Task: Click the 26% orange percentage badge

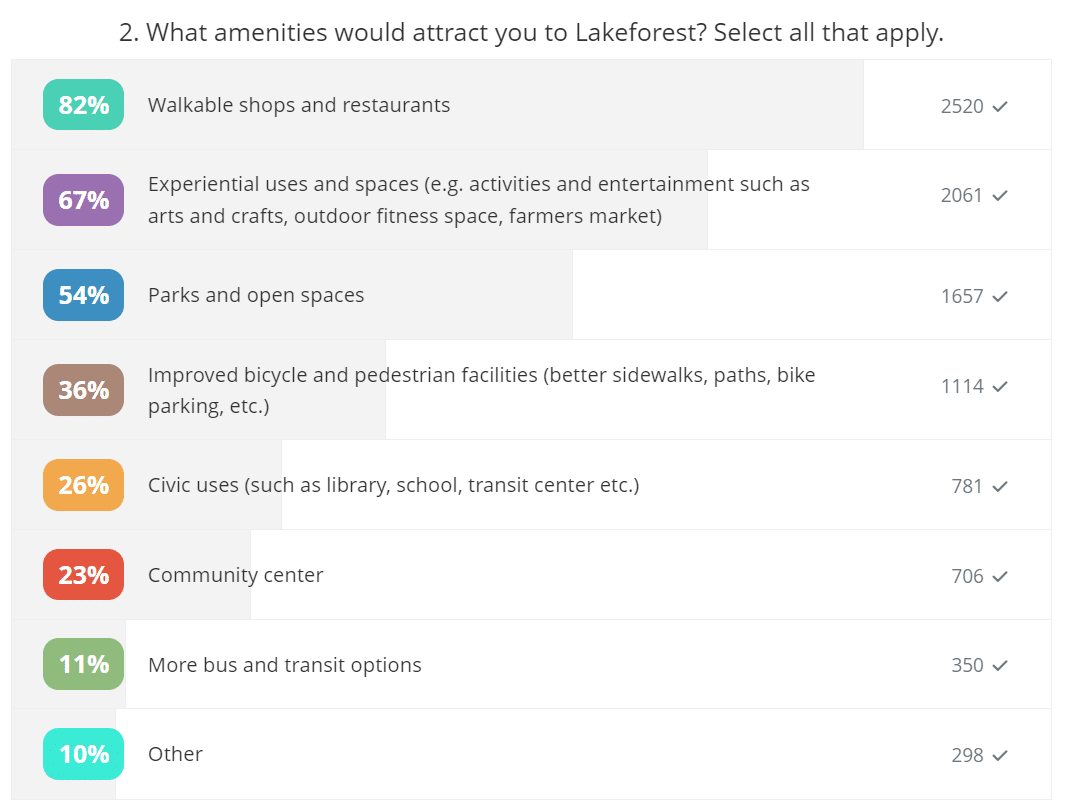Action: click(x=83, y=485)
